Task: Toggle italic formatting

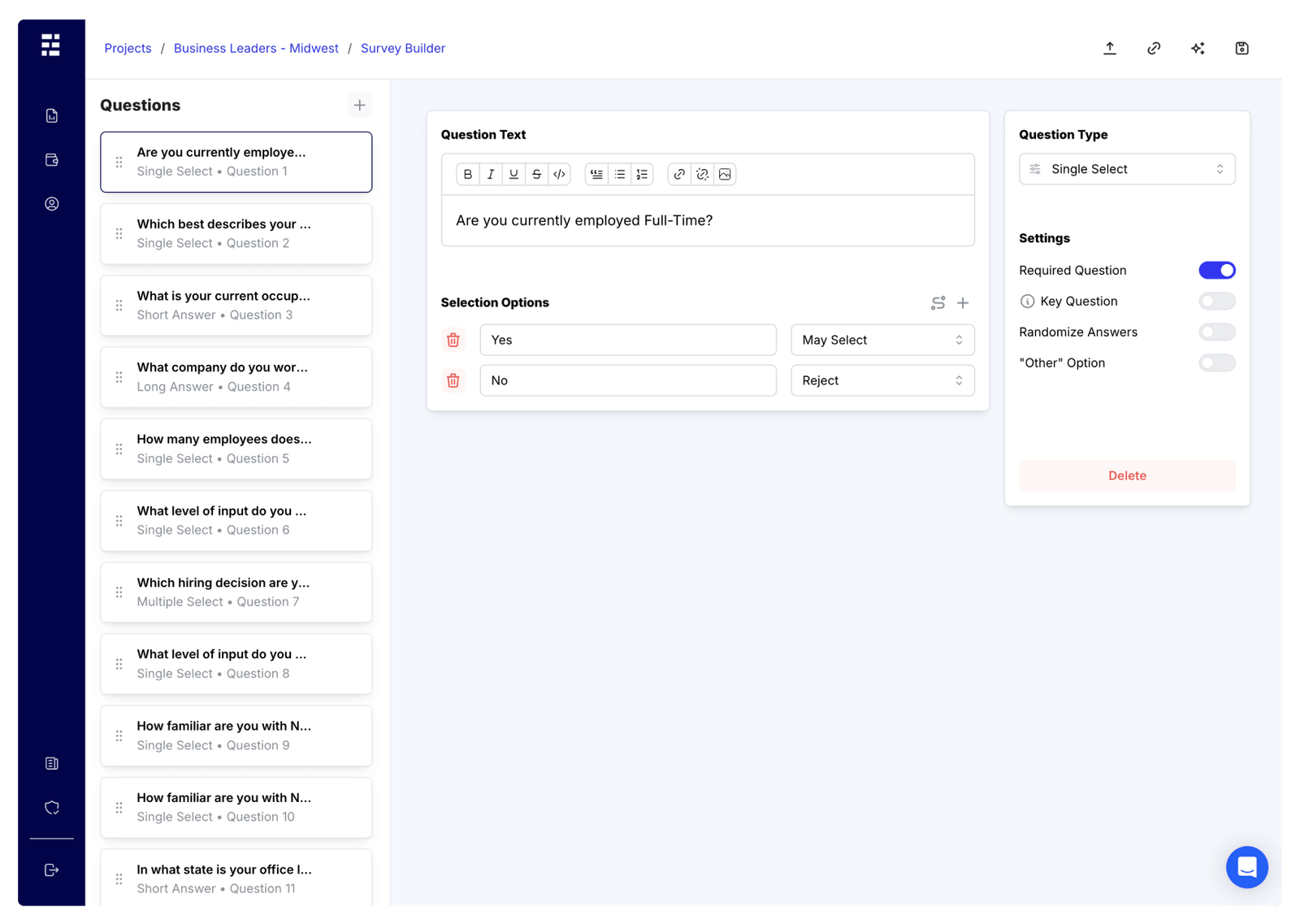Action: [x=491, y=174]
